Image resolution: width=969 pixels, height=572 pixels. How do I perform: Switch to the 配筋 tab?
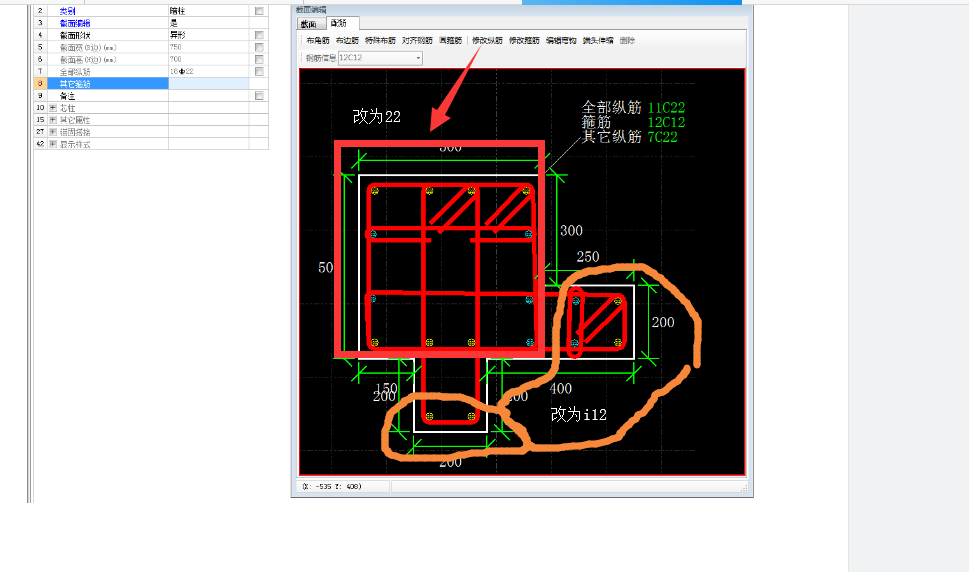[x=339, y=23]
